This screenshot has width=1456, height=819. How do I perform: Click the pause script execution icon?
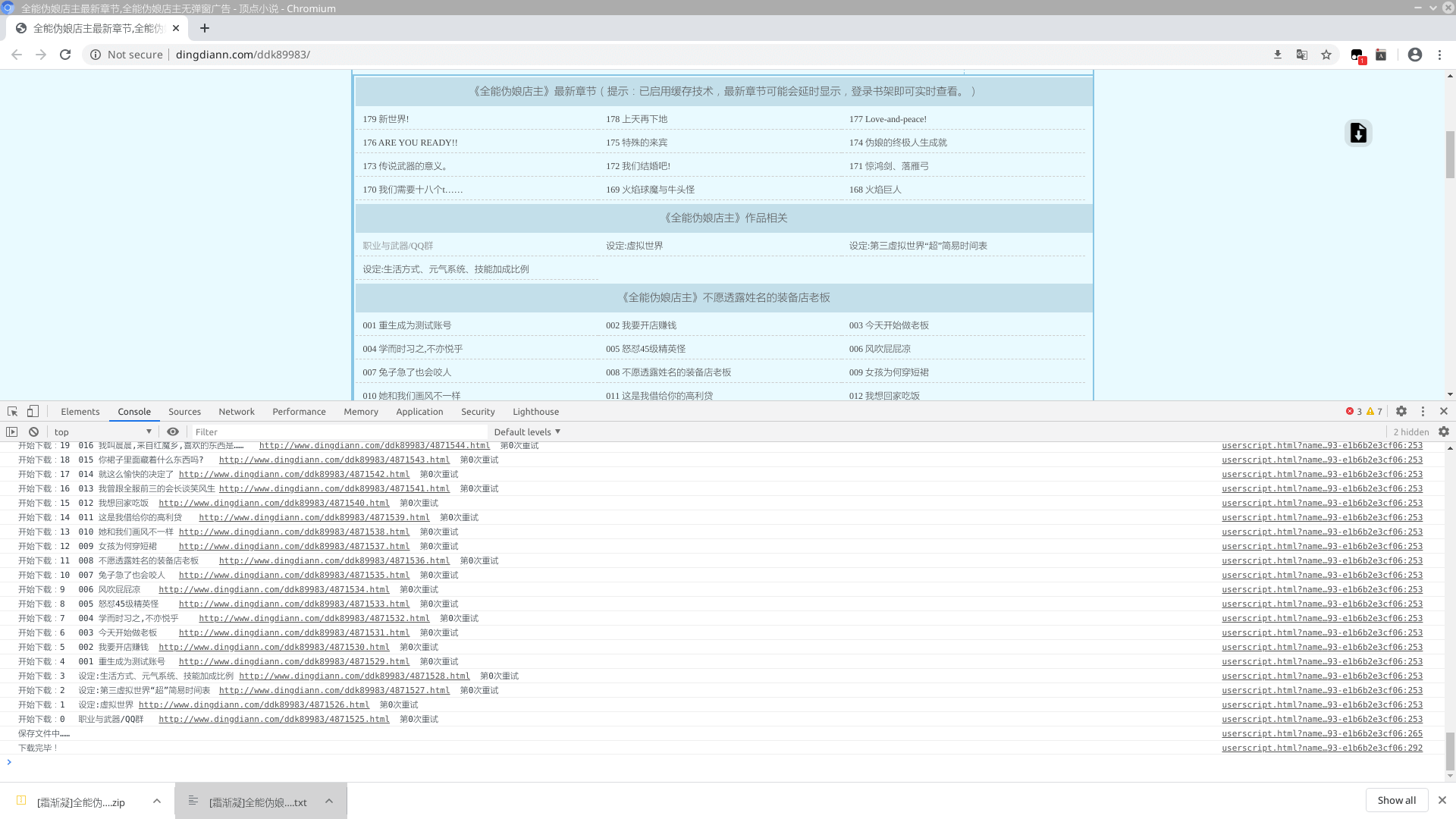coord(12,431)
